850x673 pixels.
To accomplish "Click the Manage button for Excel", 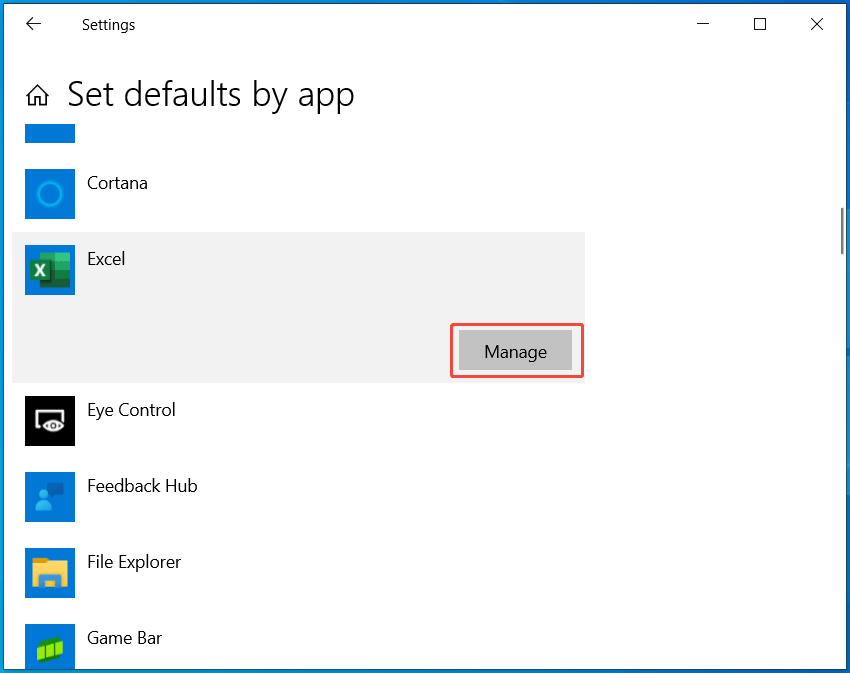I will pyautogui.click(x=516, y=351).
